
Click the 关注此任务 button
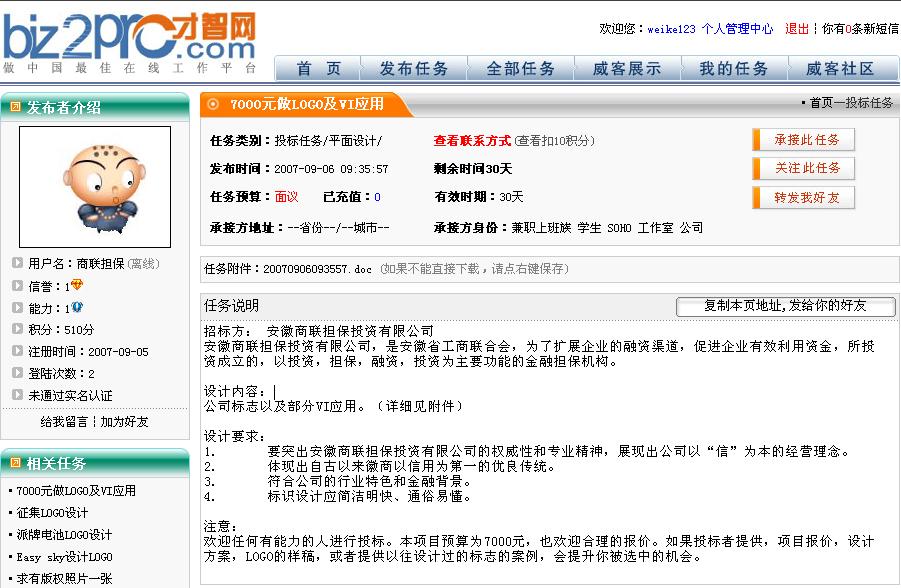pyautogui.click(x=803, y=168)
